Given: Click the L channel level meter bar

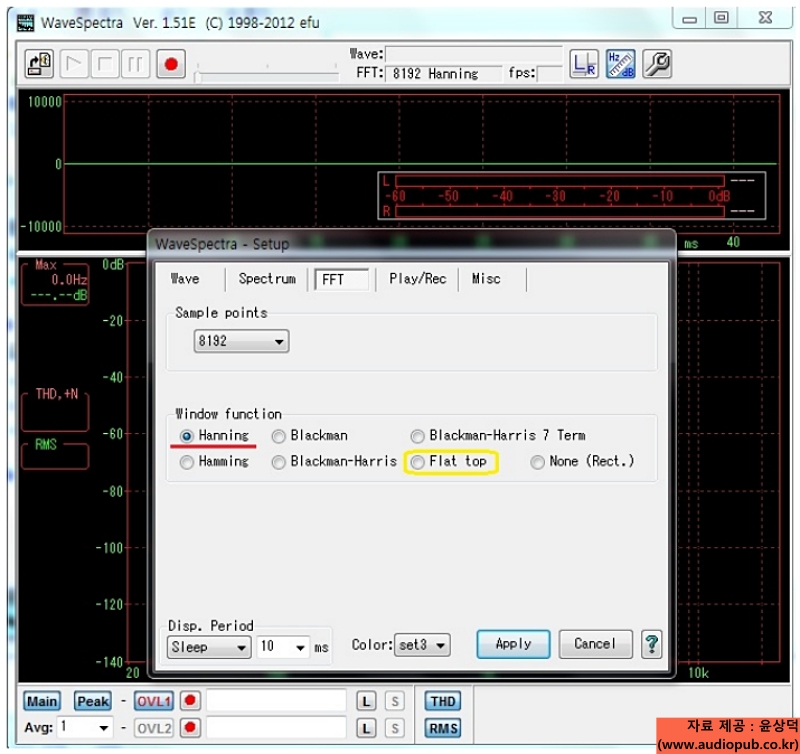Looking at the screenshot, I should (x=560, y=181).
